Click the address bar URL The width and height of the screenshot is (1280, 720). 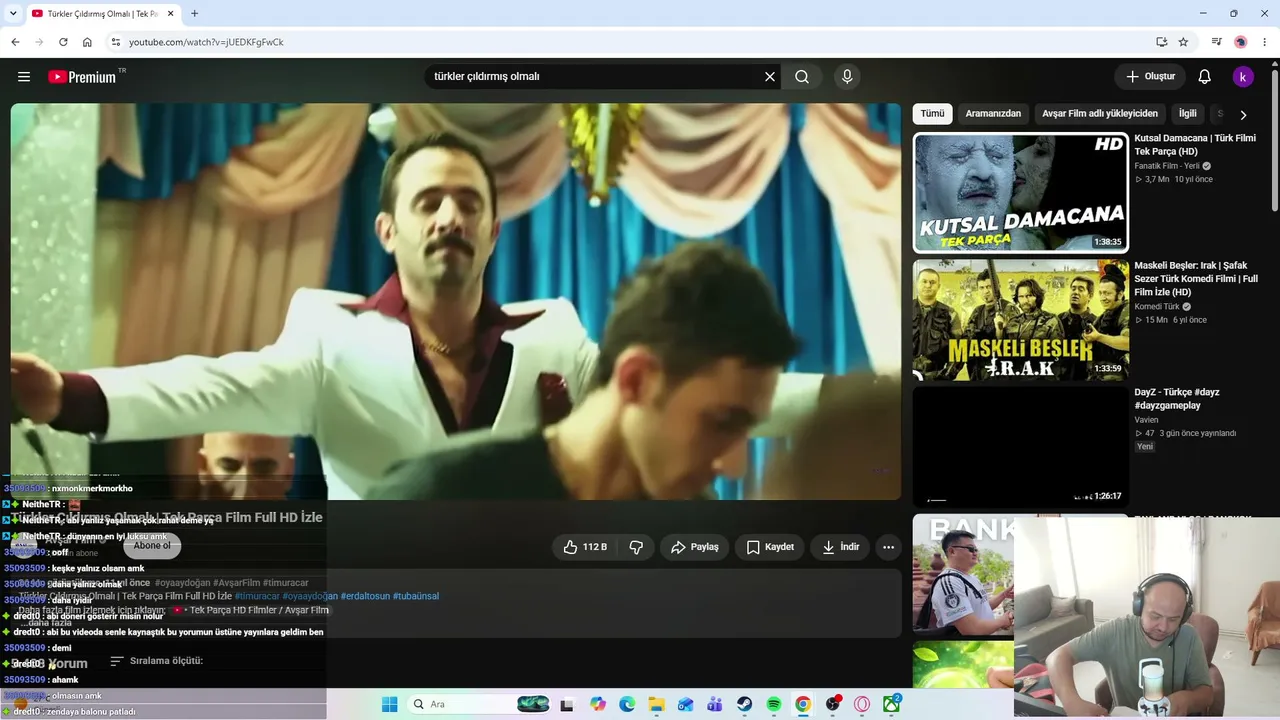(206, 42)
